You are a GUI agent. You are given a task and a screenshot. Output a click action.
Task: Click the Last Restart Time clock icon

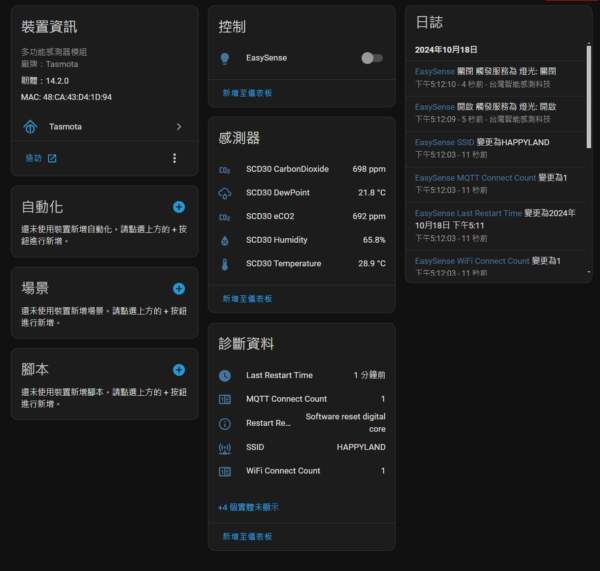tap(225, 376)
